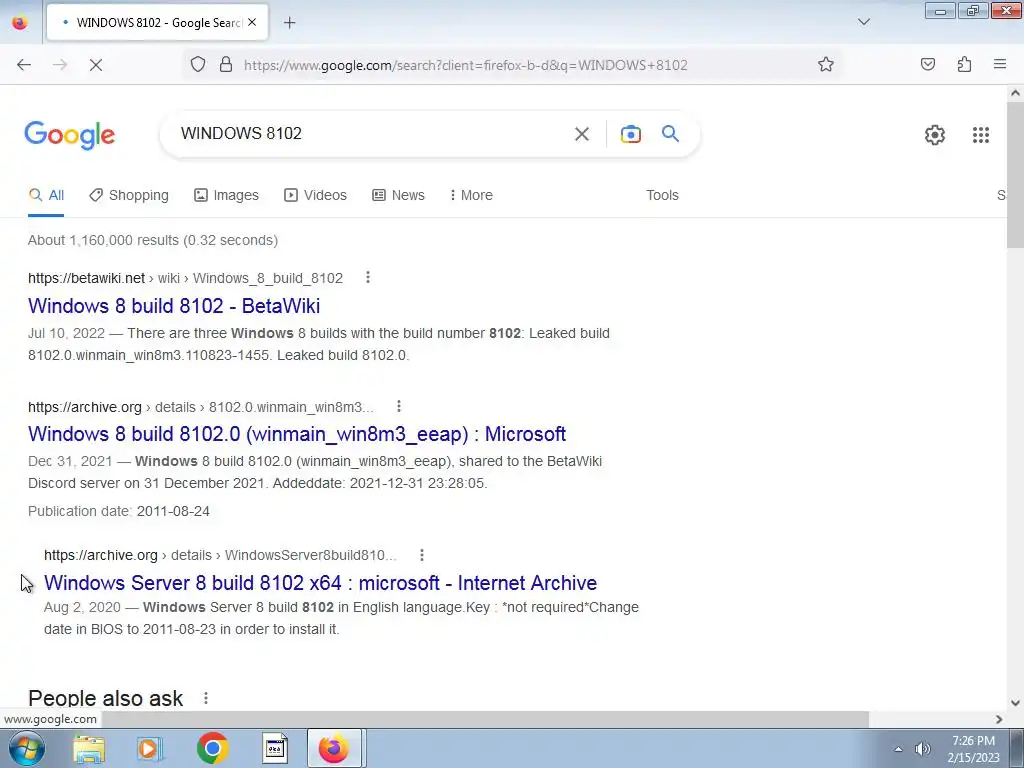
Task: Select Firefox taskbar button
Action: 334,748
